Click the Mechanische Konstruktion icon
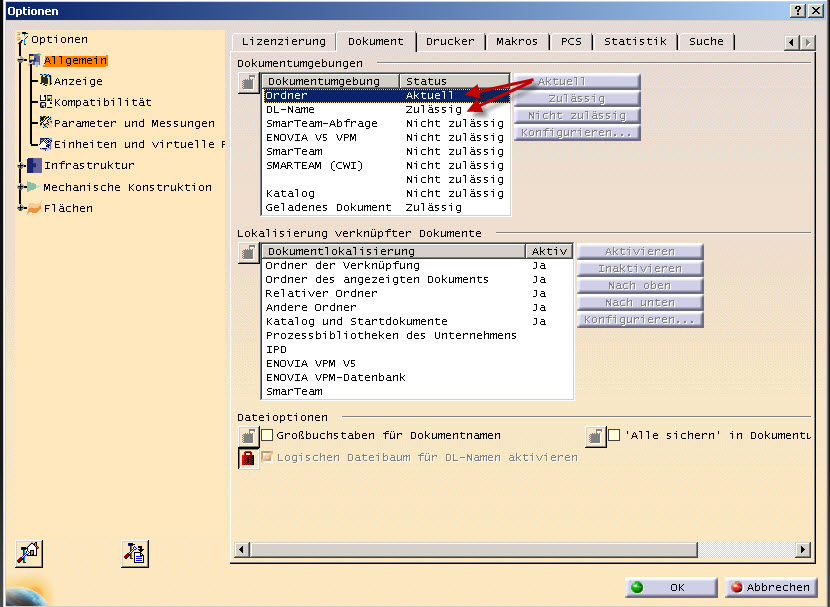This screenshot has height=607, width=830. (x=33, y=187)
